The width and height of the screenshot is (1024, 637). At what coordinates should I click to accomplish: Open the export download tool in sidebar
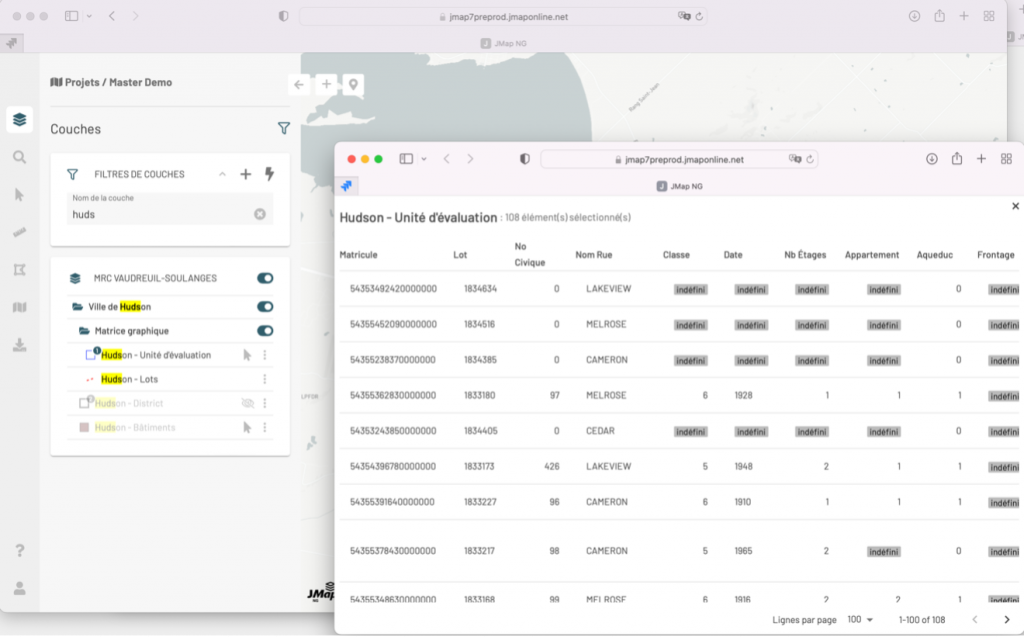(x=20, y=345)
